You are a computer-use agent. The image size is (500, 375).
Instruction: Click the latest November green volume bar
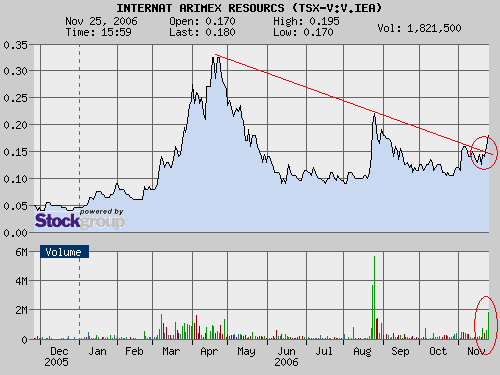[x=489, y=326]
